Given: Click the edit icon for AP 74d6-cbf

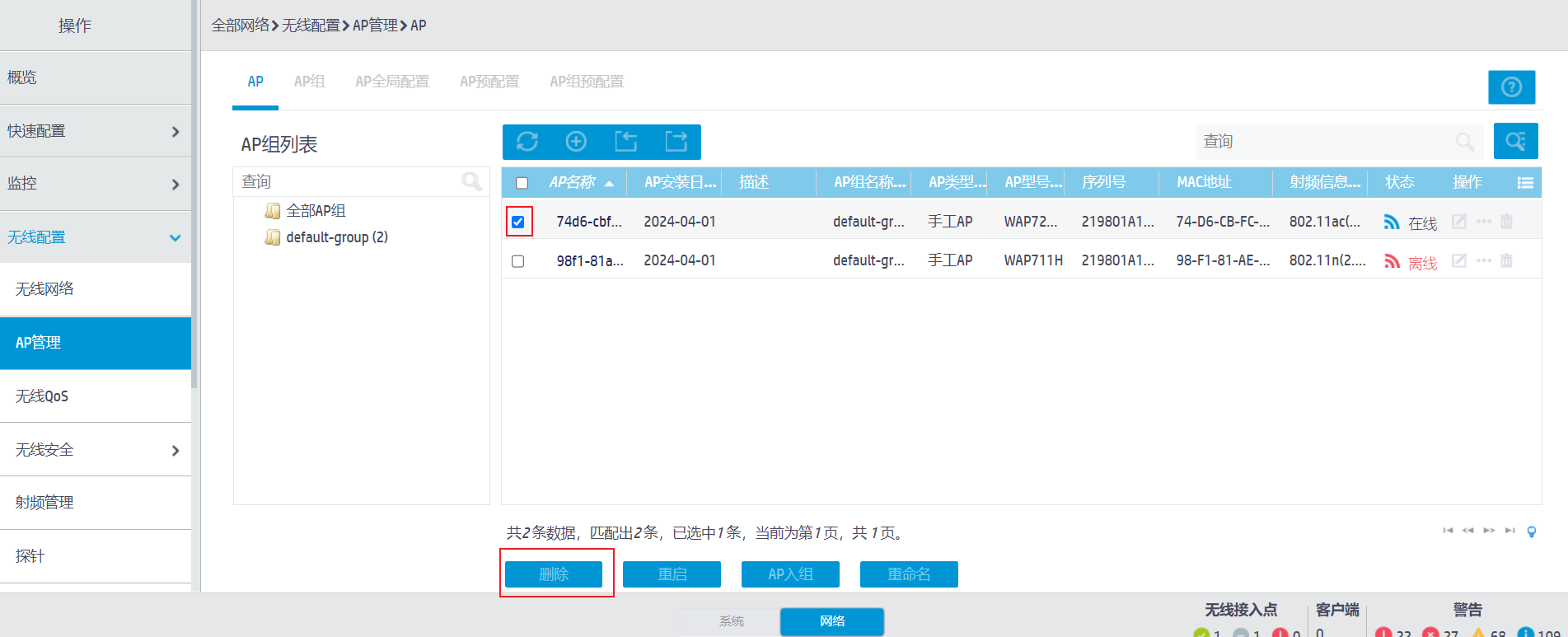Looking at the screenshot, I should (1459, 221).
